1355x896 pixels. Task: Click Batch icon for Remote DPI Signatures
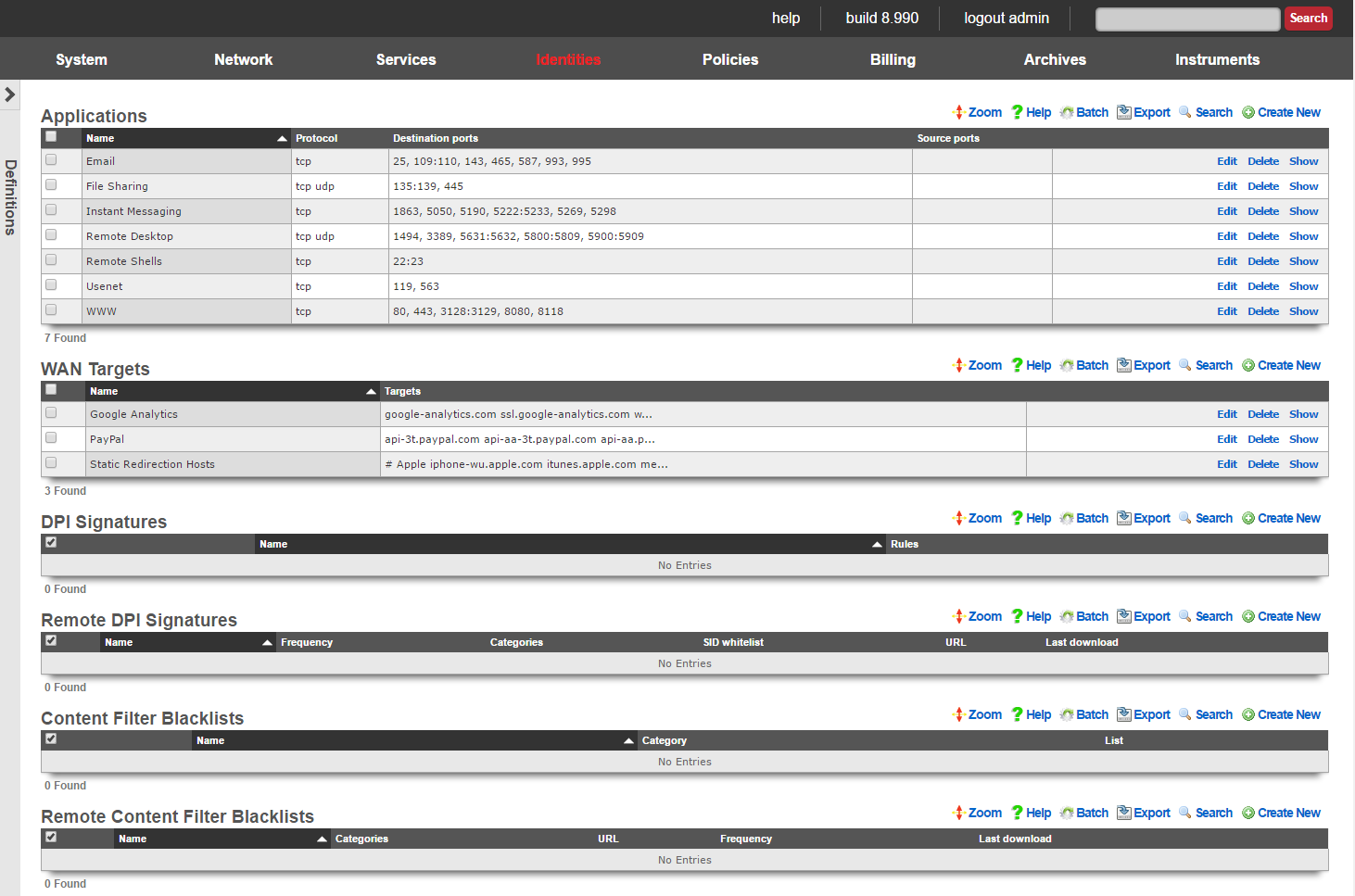tap(1067, 616)
